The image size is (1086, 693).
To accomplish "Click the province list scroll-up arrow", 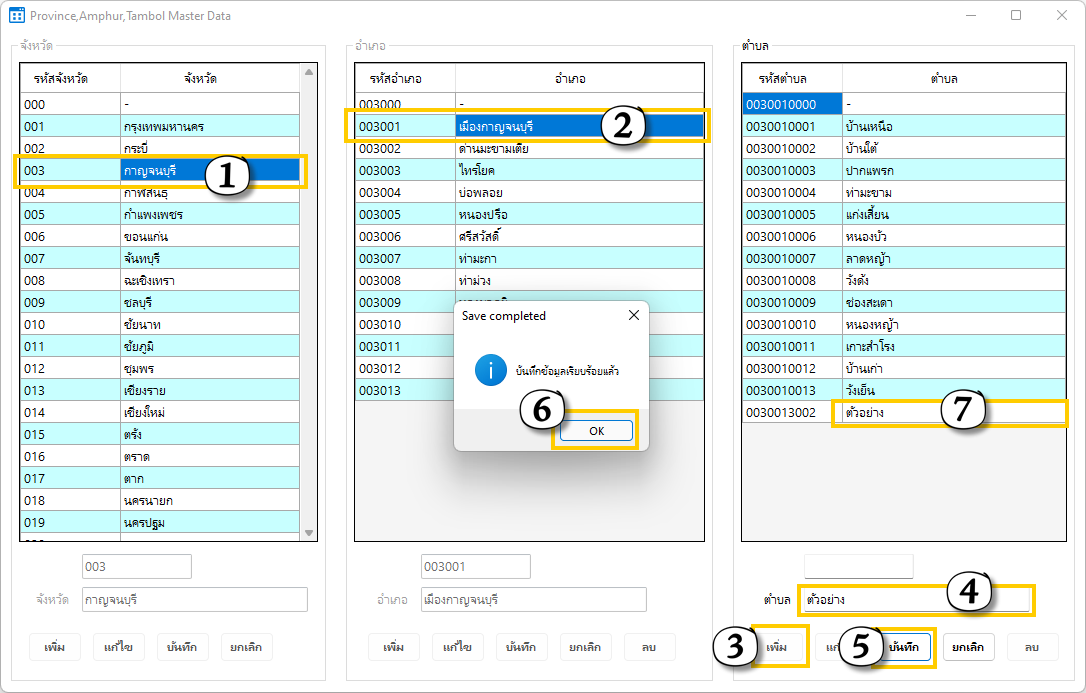I will [308, 73].
